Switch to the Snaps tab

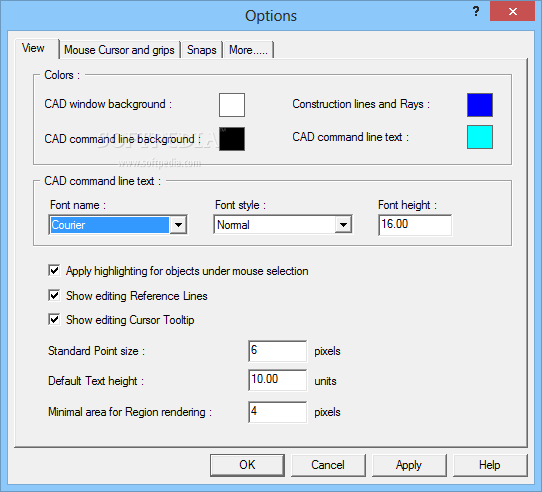tap(202, 50)
